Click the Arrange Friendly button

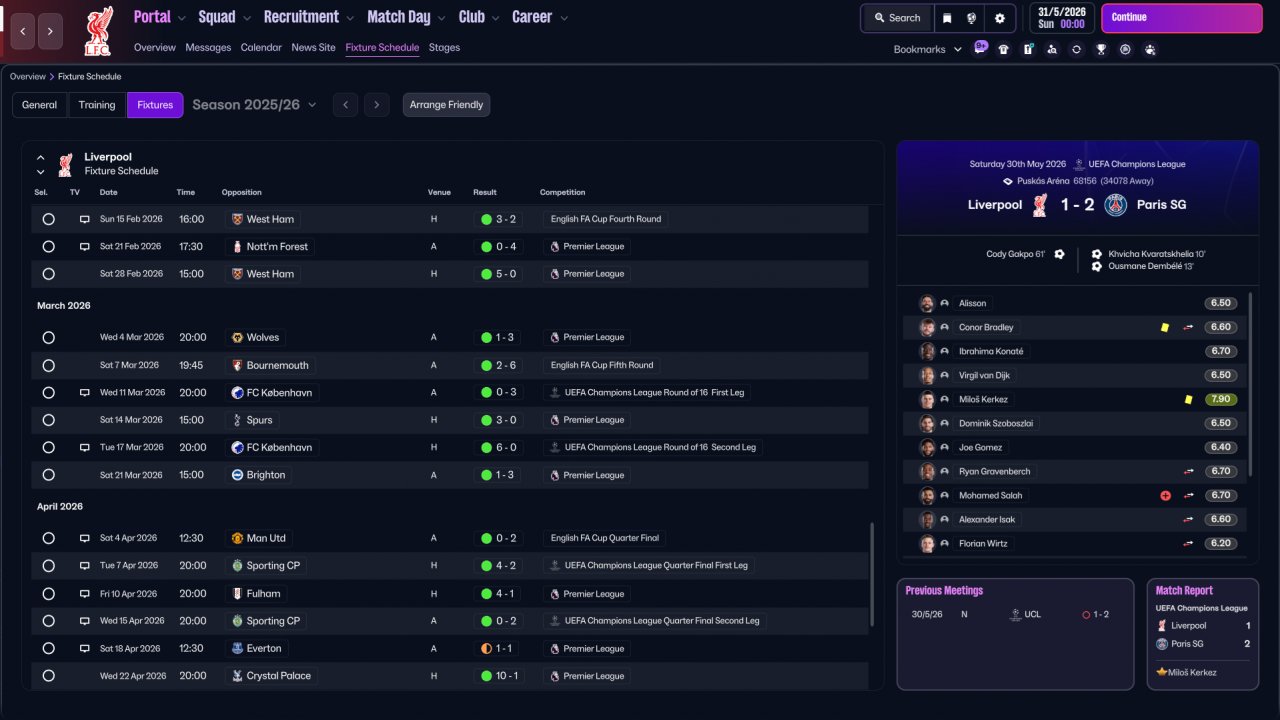tap(446, 105)
